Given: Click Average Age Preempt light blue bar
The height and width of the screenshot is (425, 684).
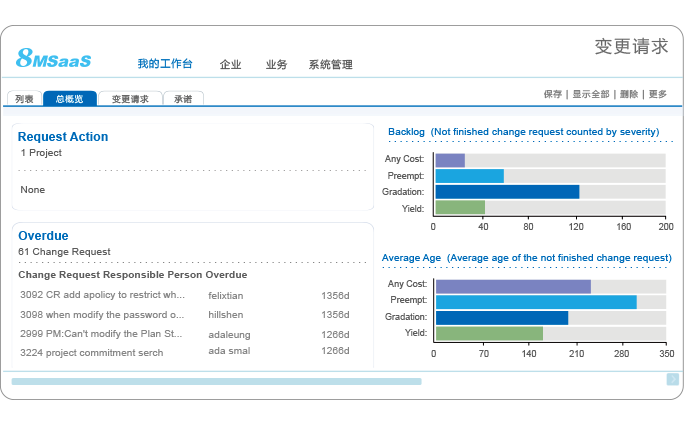Looking at the screenshot, I should tap(536, 302).
